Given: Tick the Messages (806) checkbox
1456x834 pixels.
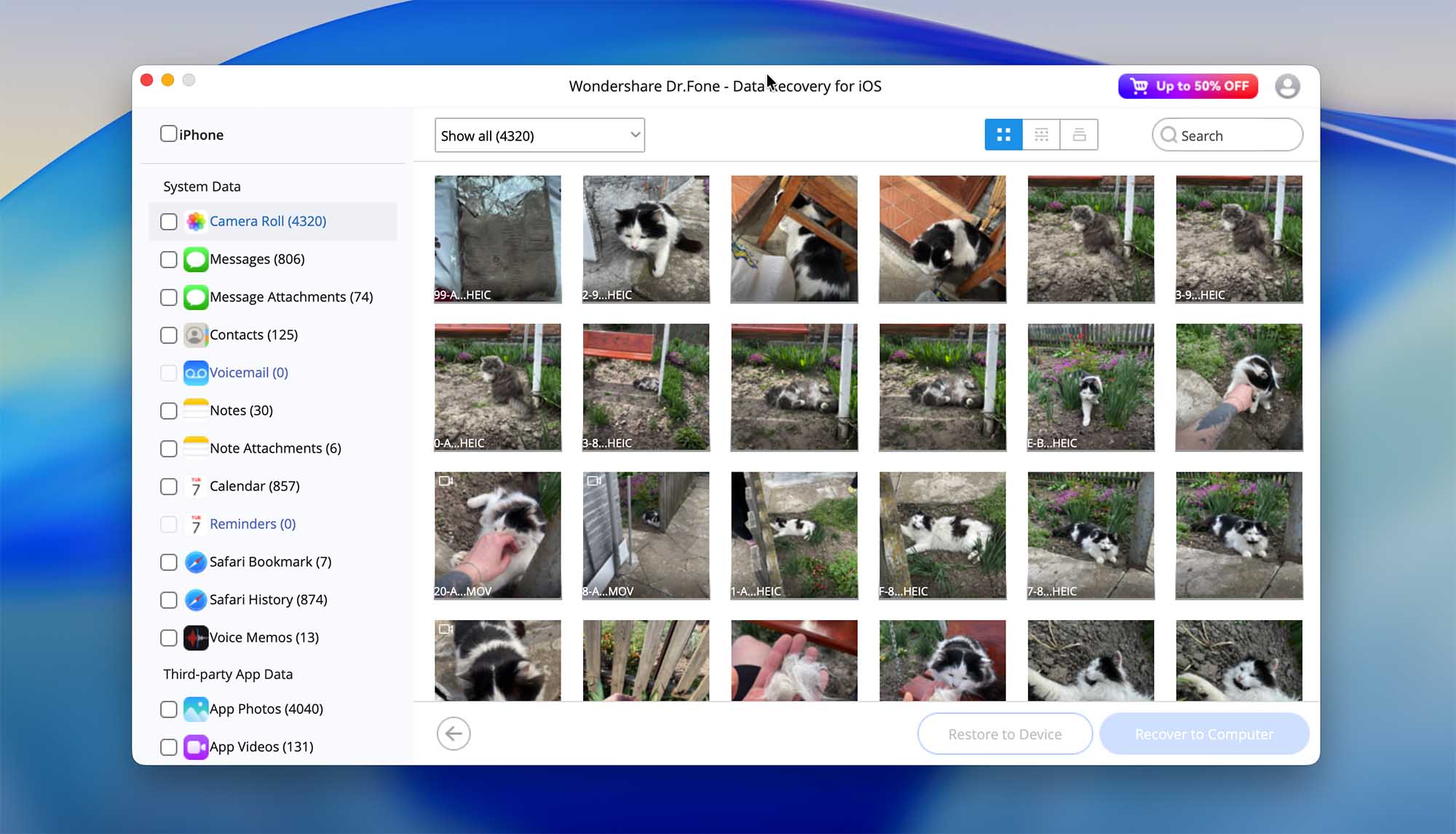Looking at the screenshot, I should (x=168, y=260).
